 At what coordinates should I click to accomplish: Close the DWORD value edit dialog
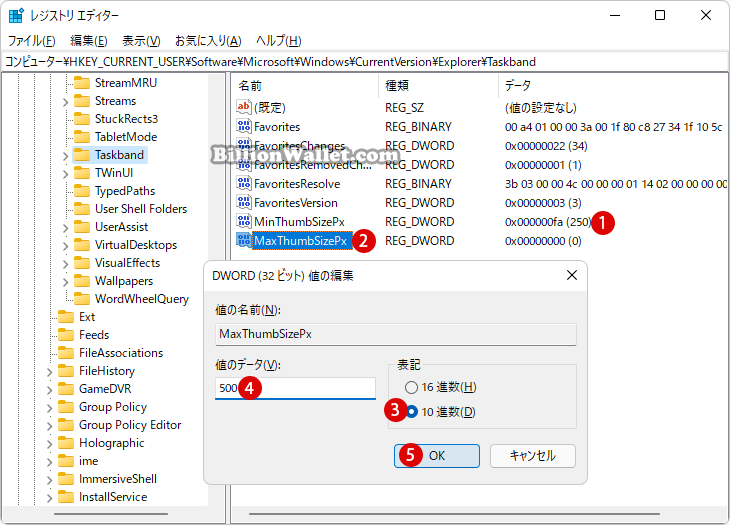point(572,275)
